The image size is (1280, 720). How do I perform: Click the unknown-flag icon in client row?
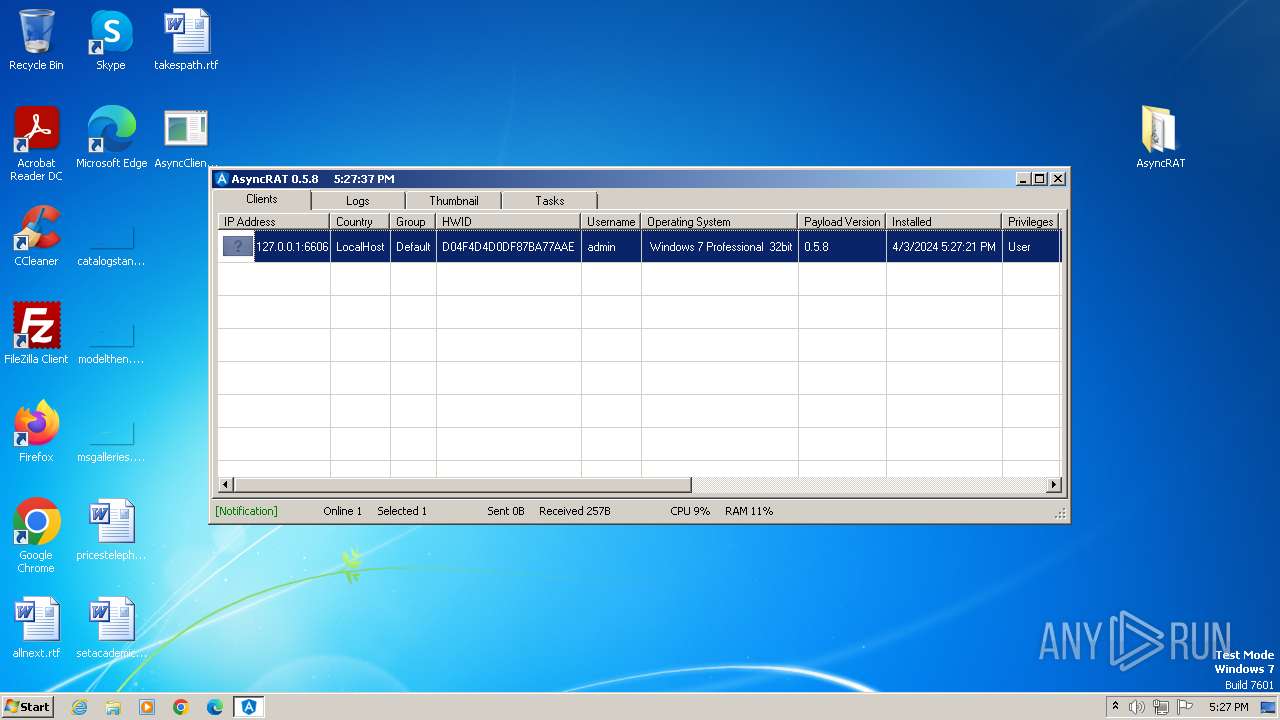click(237, 246)
